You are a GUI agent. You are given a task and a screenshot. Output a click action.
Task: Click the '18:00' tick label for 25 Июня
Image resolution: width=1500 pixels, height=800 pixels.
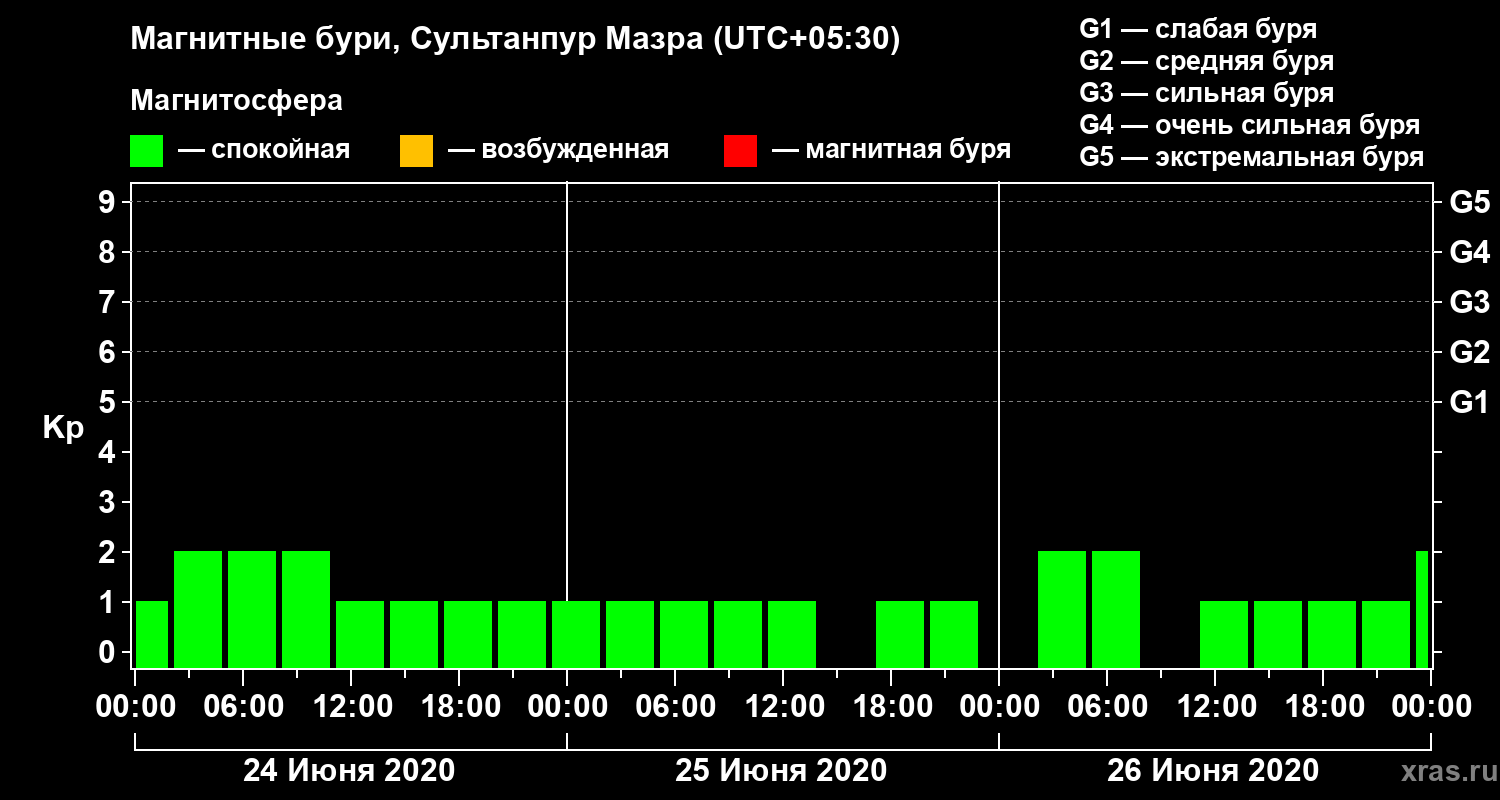[891, 707]
